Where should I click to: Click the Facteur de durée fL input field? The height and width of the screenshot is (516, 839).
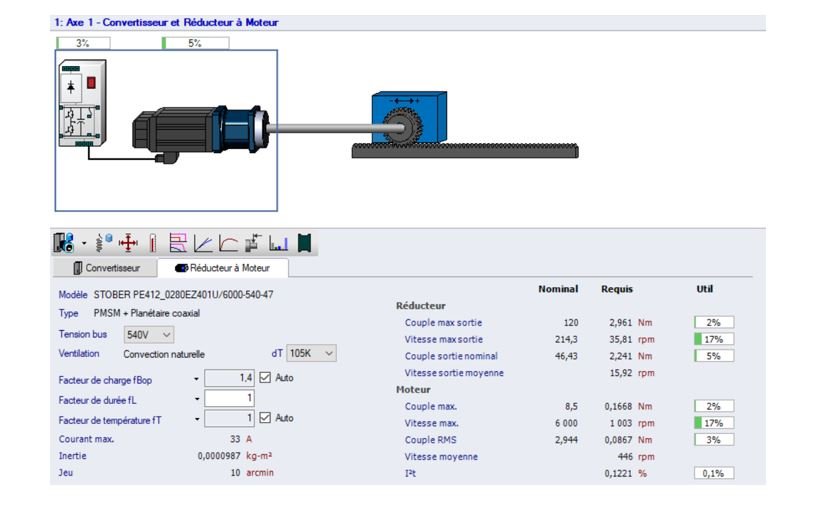pyautogui.click(x=230, y=398)
